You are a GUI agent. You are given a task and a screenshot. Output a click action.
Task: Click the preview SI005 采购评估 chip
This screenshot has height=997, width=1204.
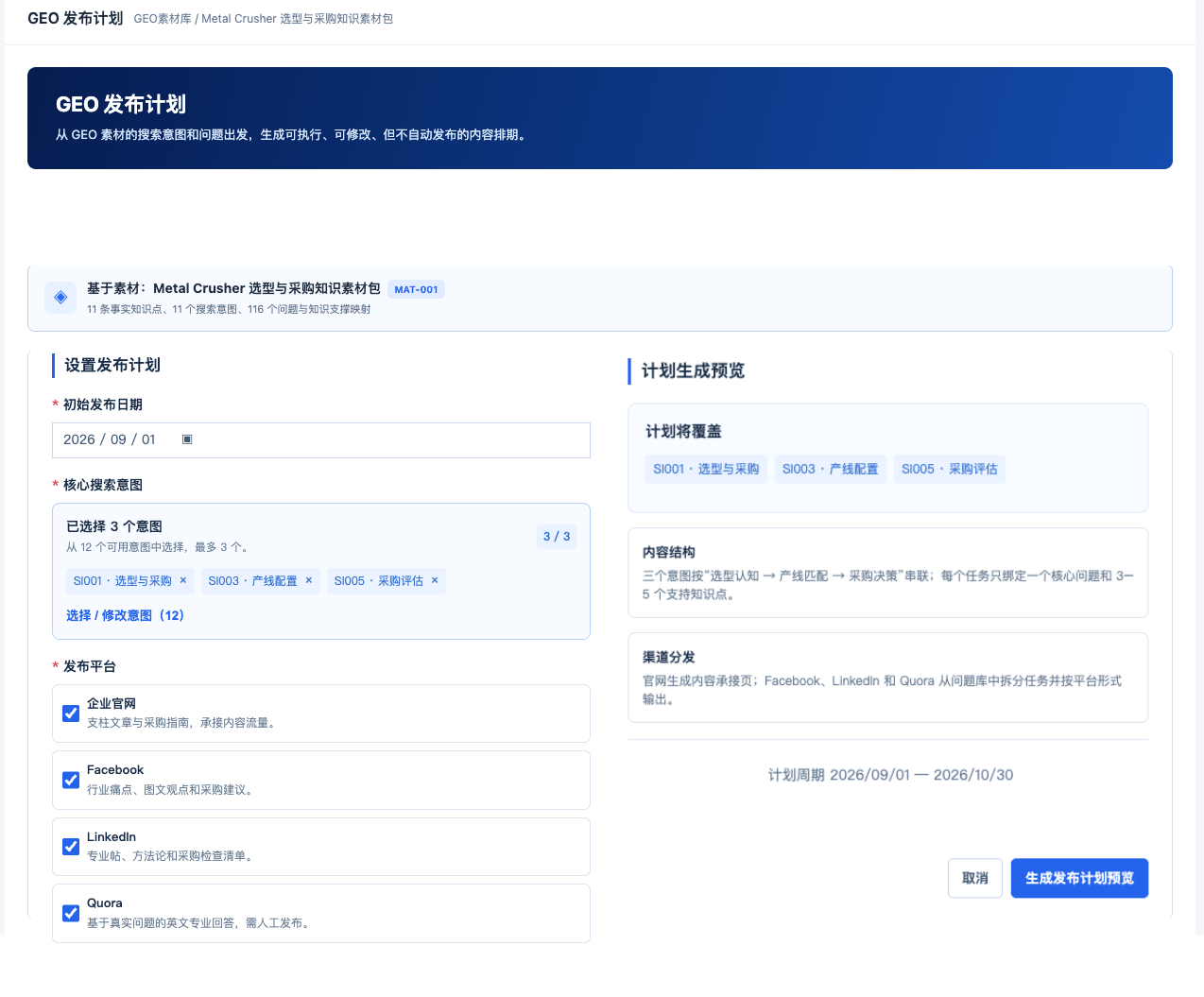click(950, 469)
